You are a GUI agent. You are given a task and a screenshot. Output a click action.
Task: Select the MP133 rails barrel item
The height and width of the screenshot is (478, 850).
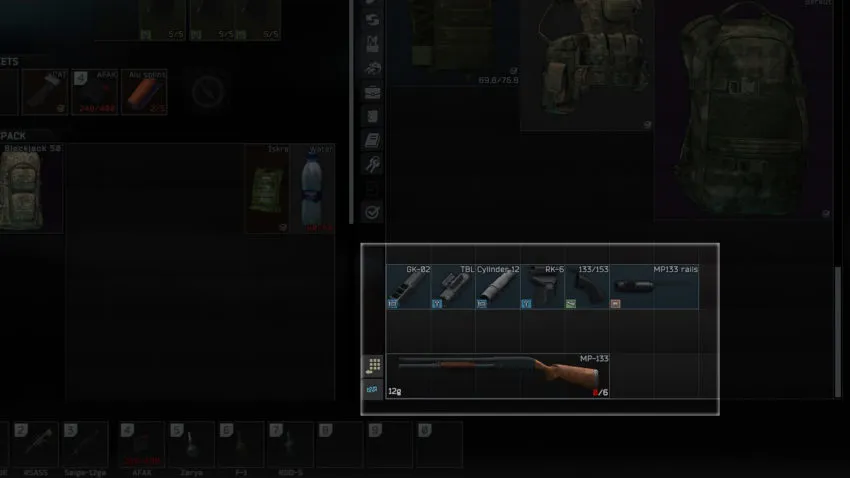[x=654, y=287]
